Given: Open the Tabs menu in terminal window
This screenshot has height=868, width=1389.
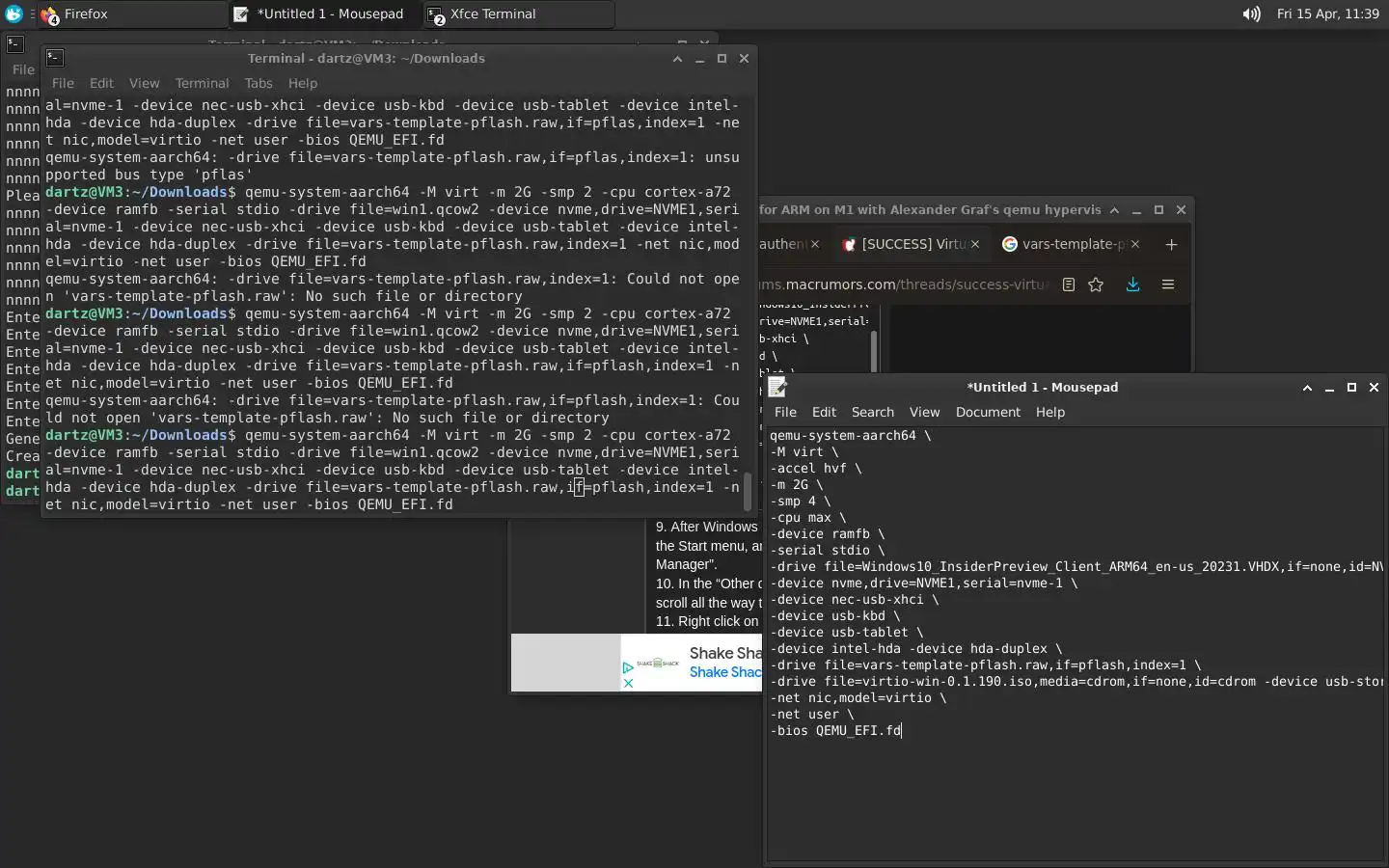Looking at the screenshot, I should [x=259, y=83].
